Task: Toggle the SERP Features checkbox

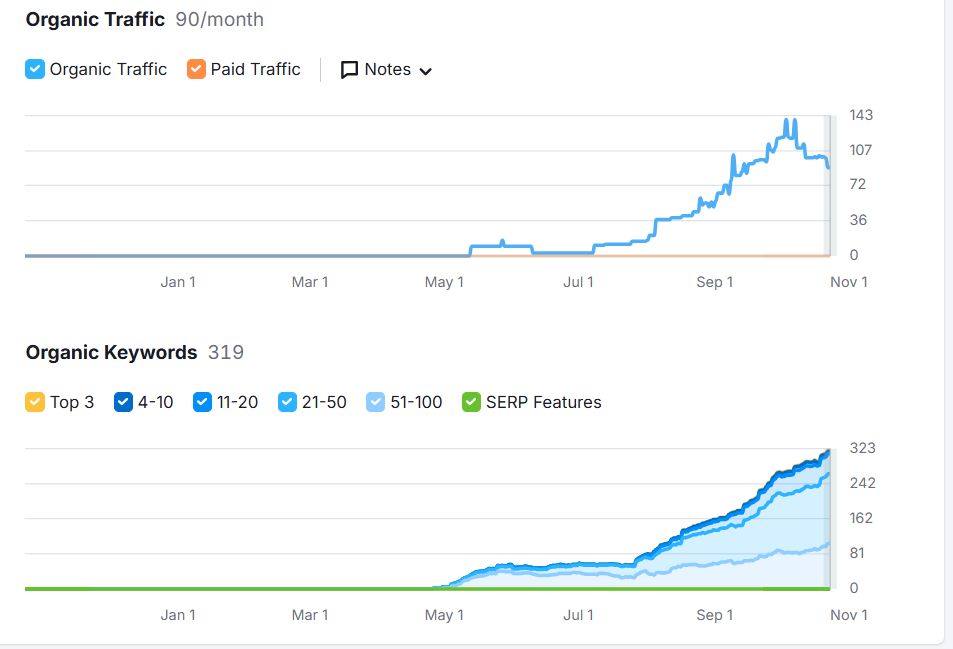Action: pos(471,402)
